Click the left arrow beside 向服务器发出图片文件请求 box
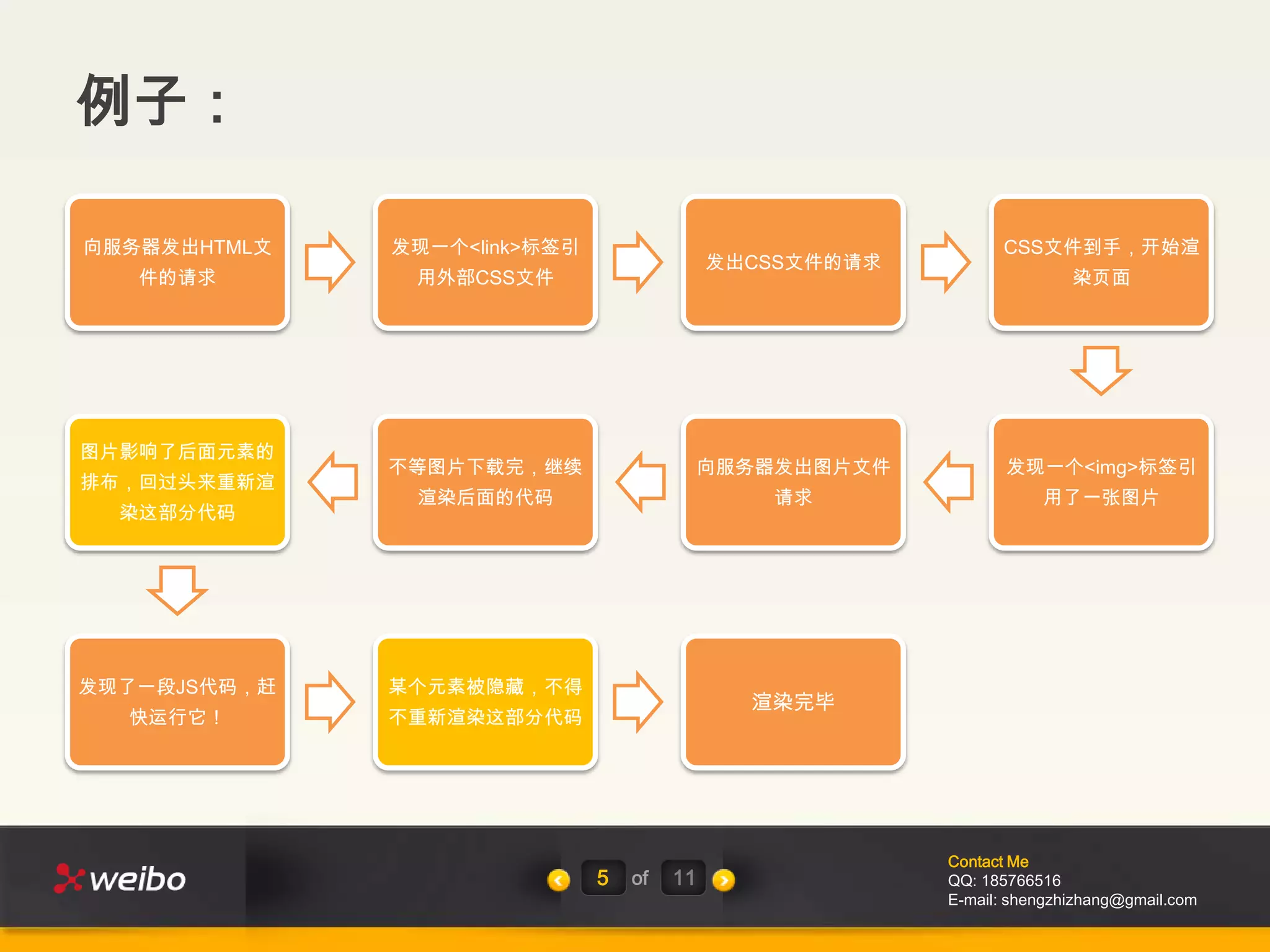The width and height of the screenshot is (1270, 952). click(x=641, y=482)
